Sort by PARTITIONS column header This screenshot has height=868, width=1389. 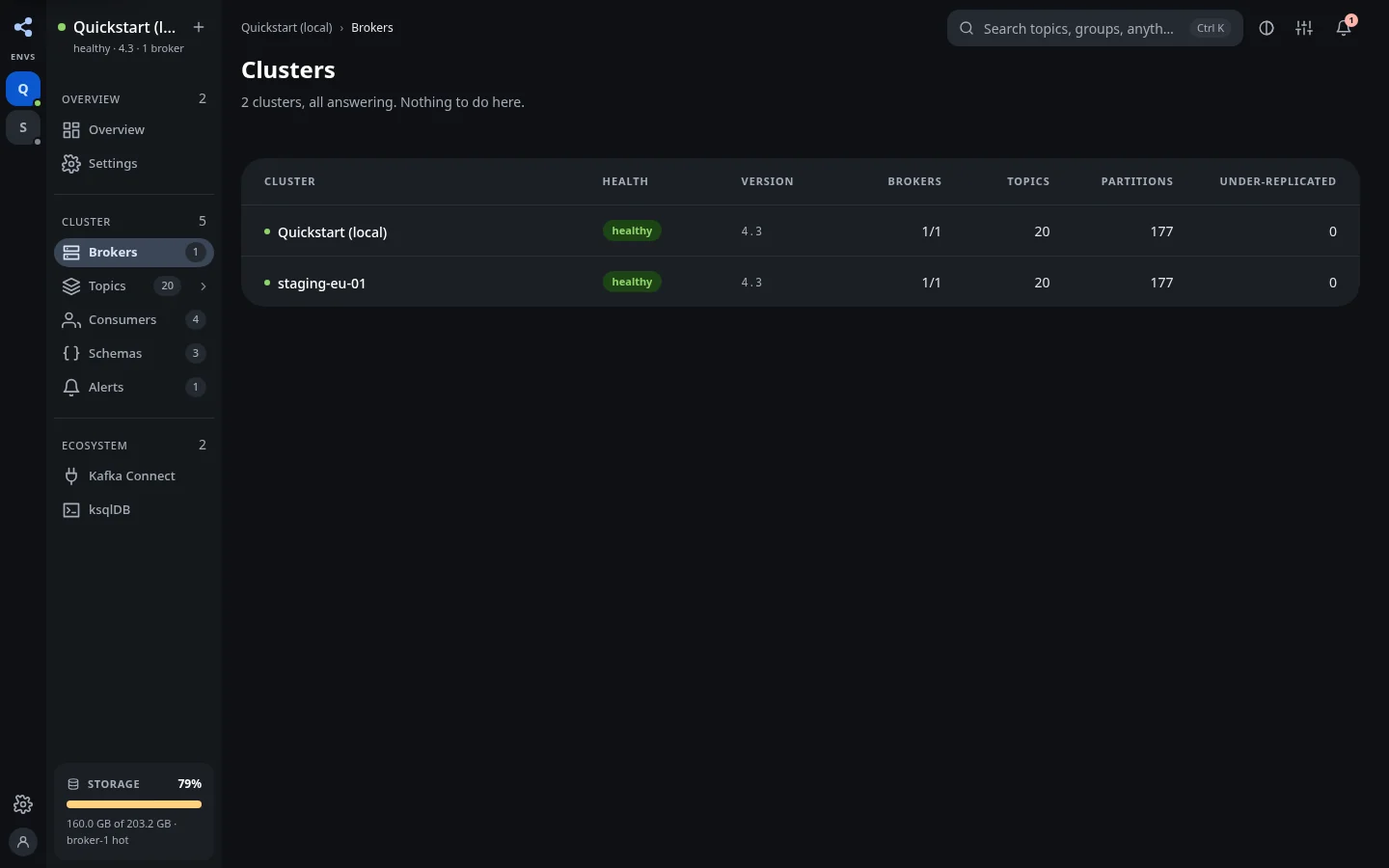pos(1137,181)
